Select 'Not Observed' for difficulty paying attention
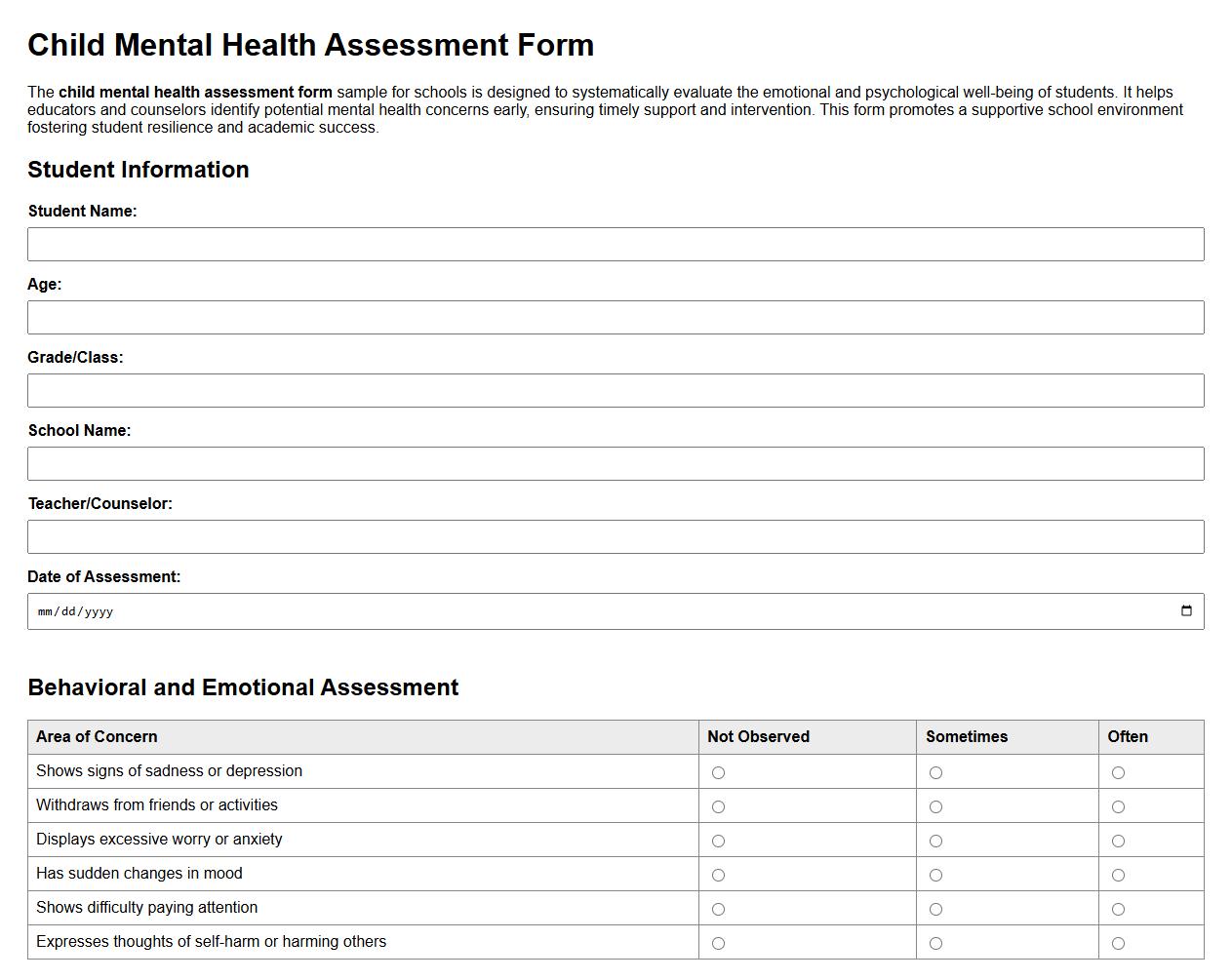1232x980 pixels. click(719, 909)
